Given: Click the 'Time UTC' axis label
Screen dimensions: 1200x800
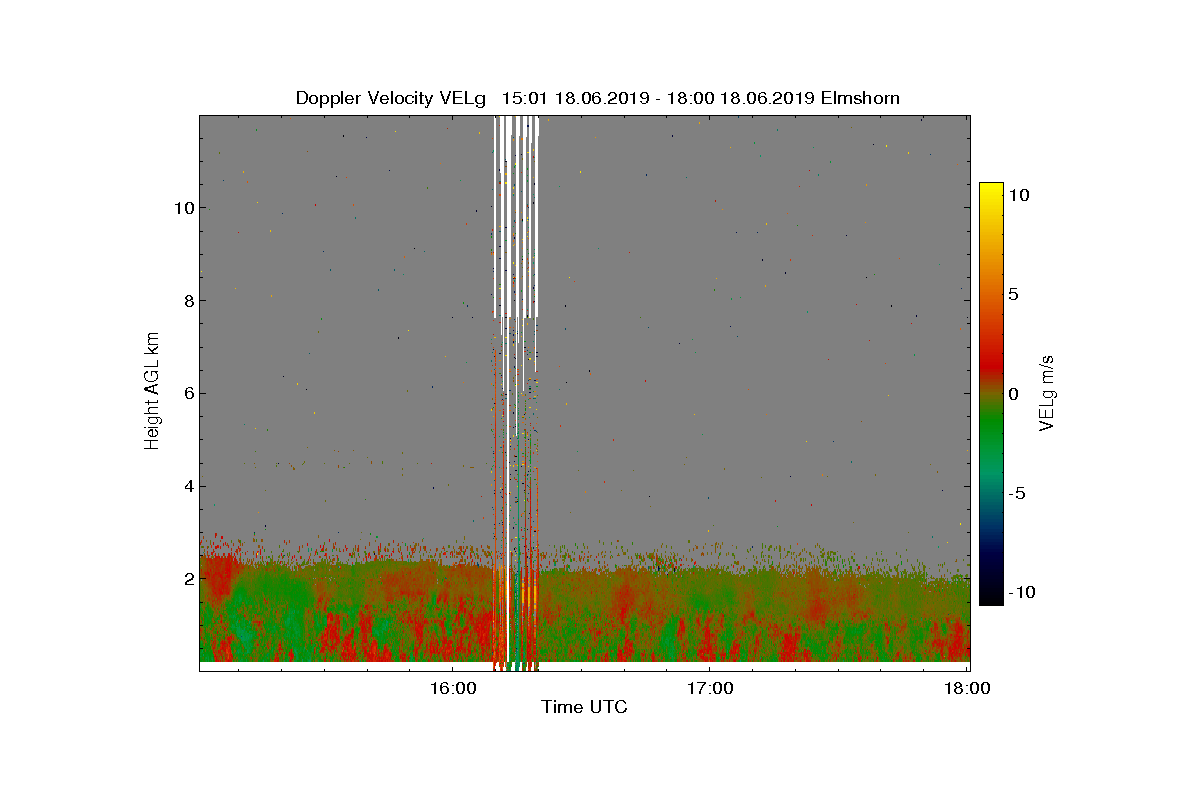Looking at the screenshot, I should point(584,707).
